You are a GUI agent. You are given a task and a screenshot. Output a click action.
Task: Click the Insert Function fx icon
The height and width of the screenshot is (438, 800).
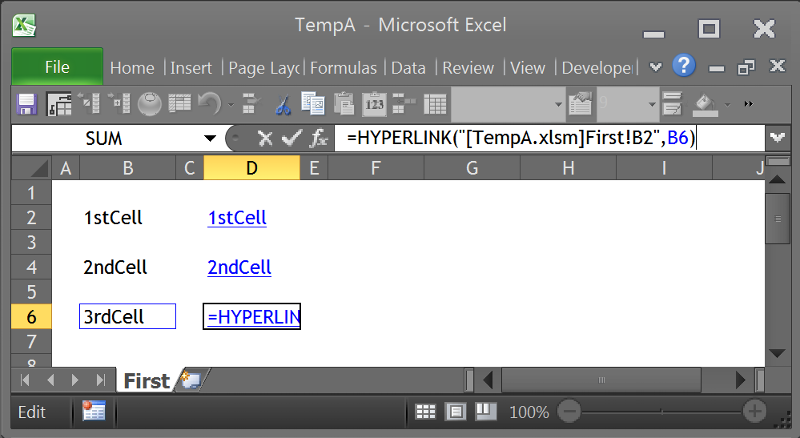pos(319,138)
